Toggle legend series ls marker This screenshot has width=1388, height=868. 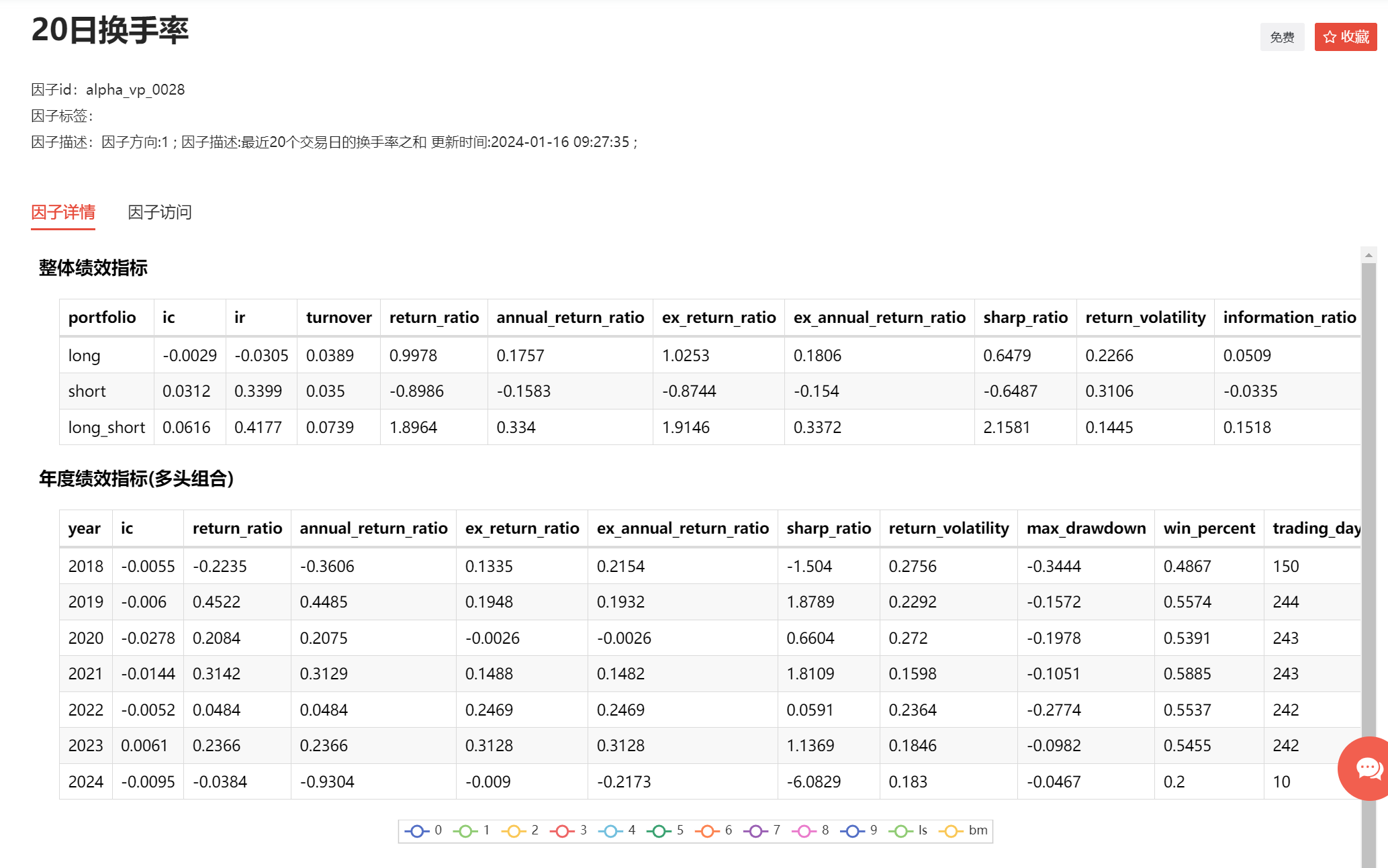point(900,831)
